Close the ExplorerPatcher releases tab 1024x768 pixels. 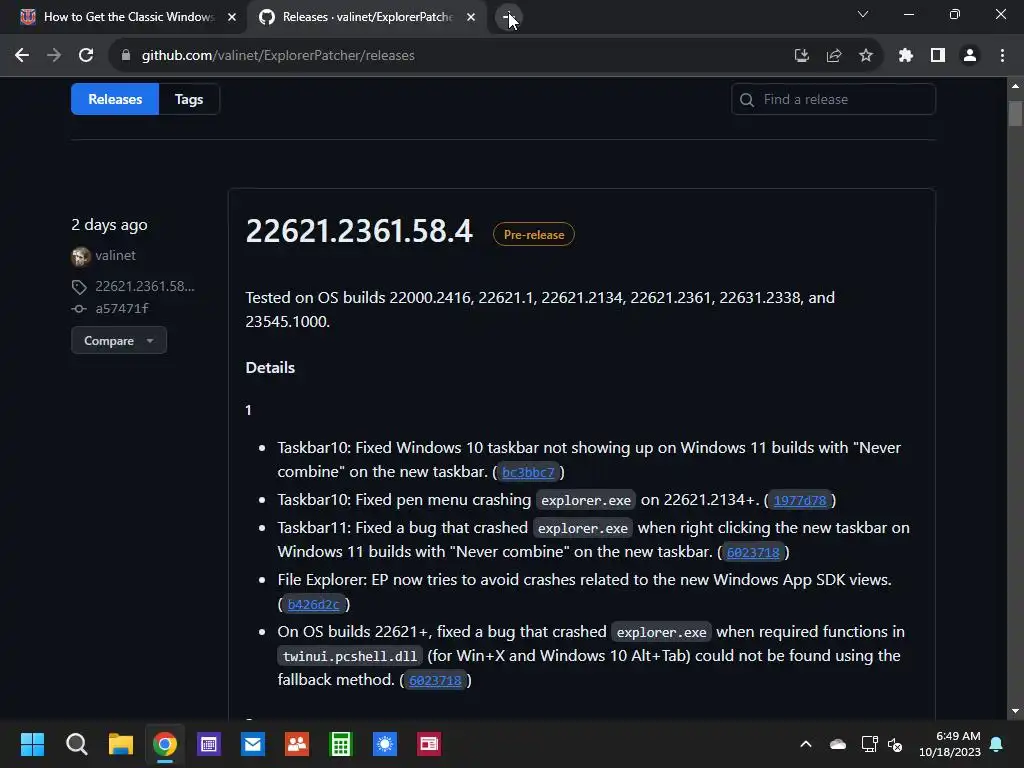471,17
